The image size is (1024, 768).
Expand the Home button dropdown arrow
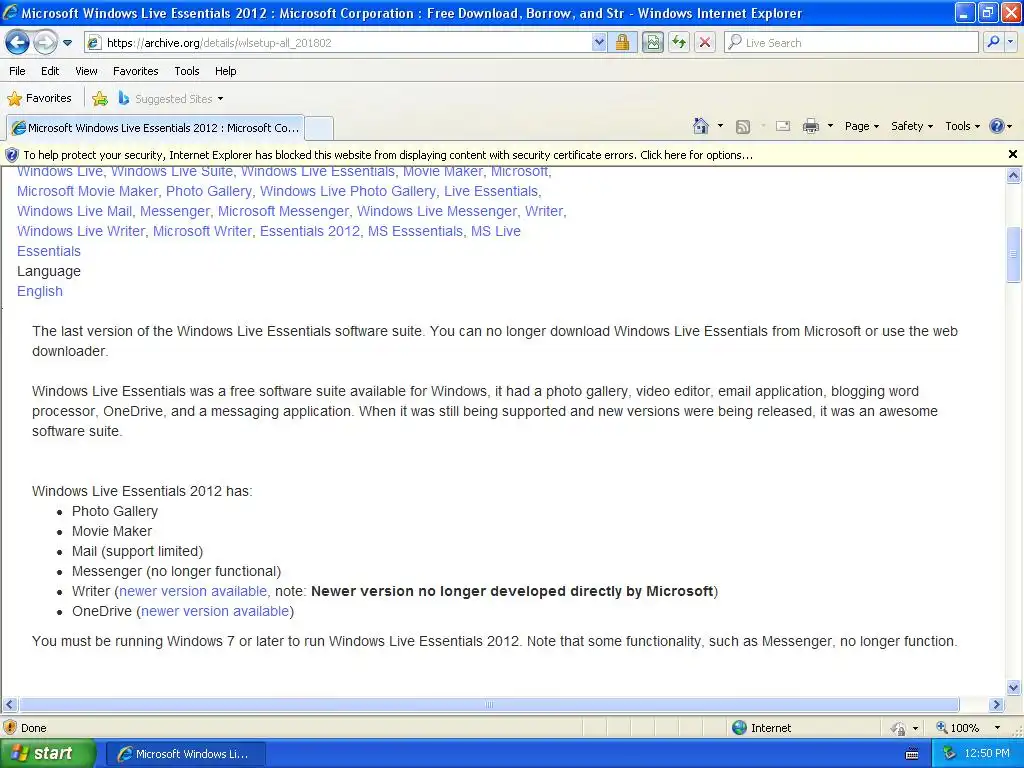(x=720, y=126)
